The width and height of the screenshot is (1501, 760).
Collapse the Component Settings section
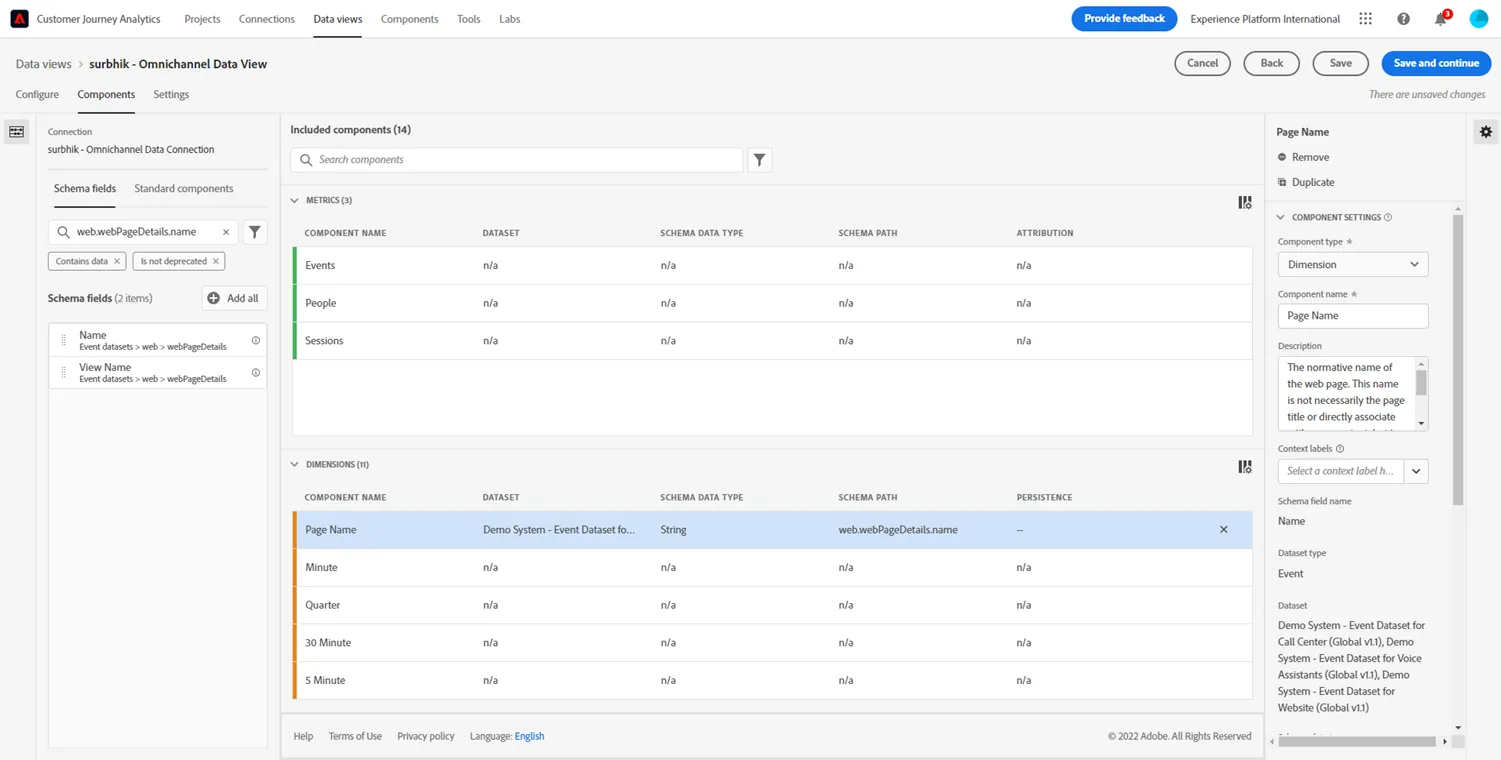pyautogui.click(x=1281, y=217)
